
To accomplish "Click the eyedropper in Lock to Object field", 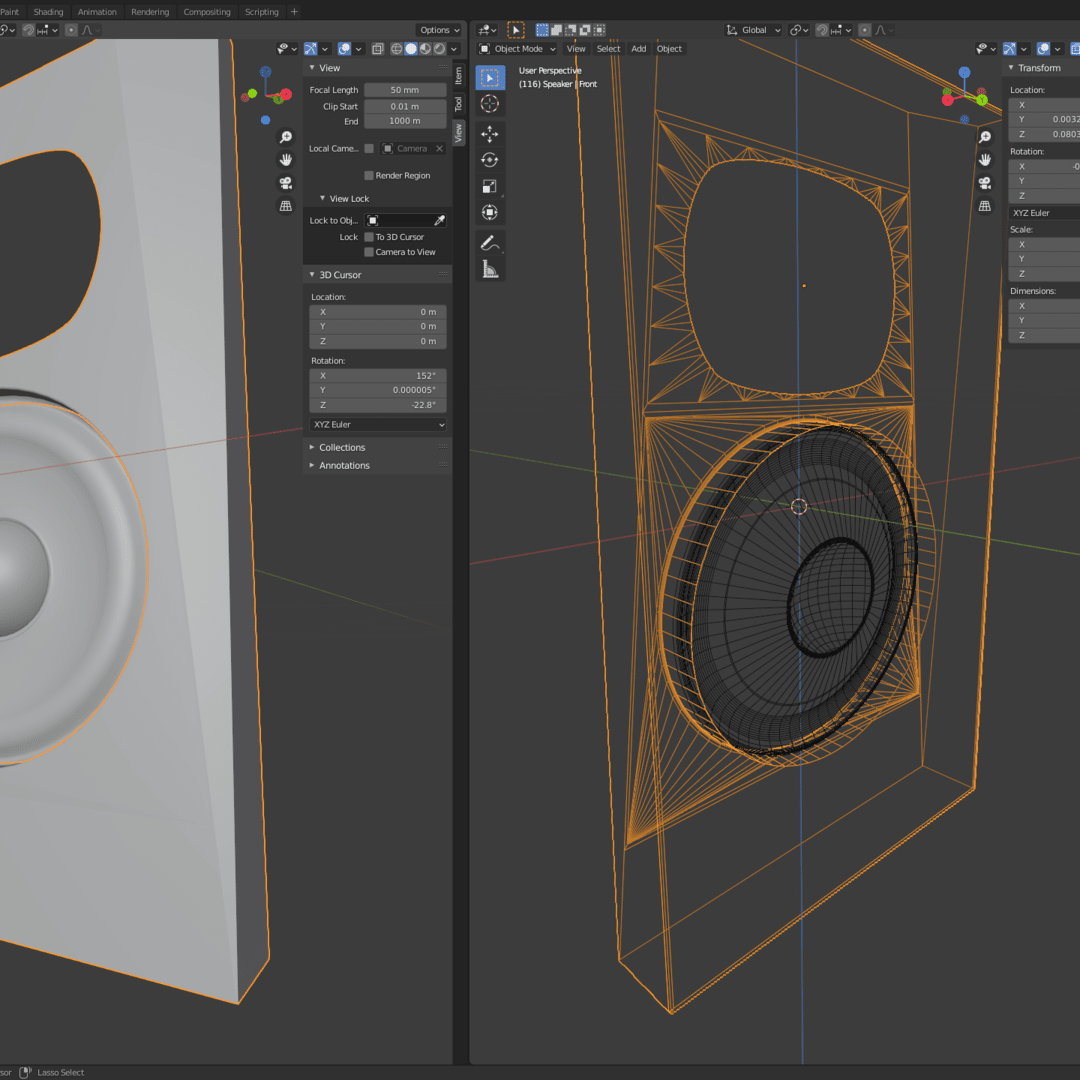I will (439, 220).
